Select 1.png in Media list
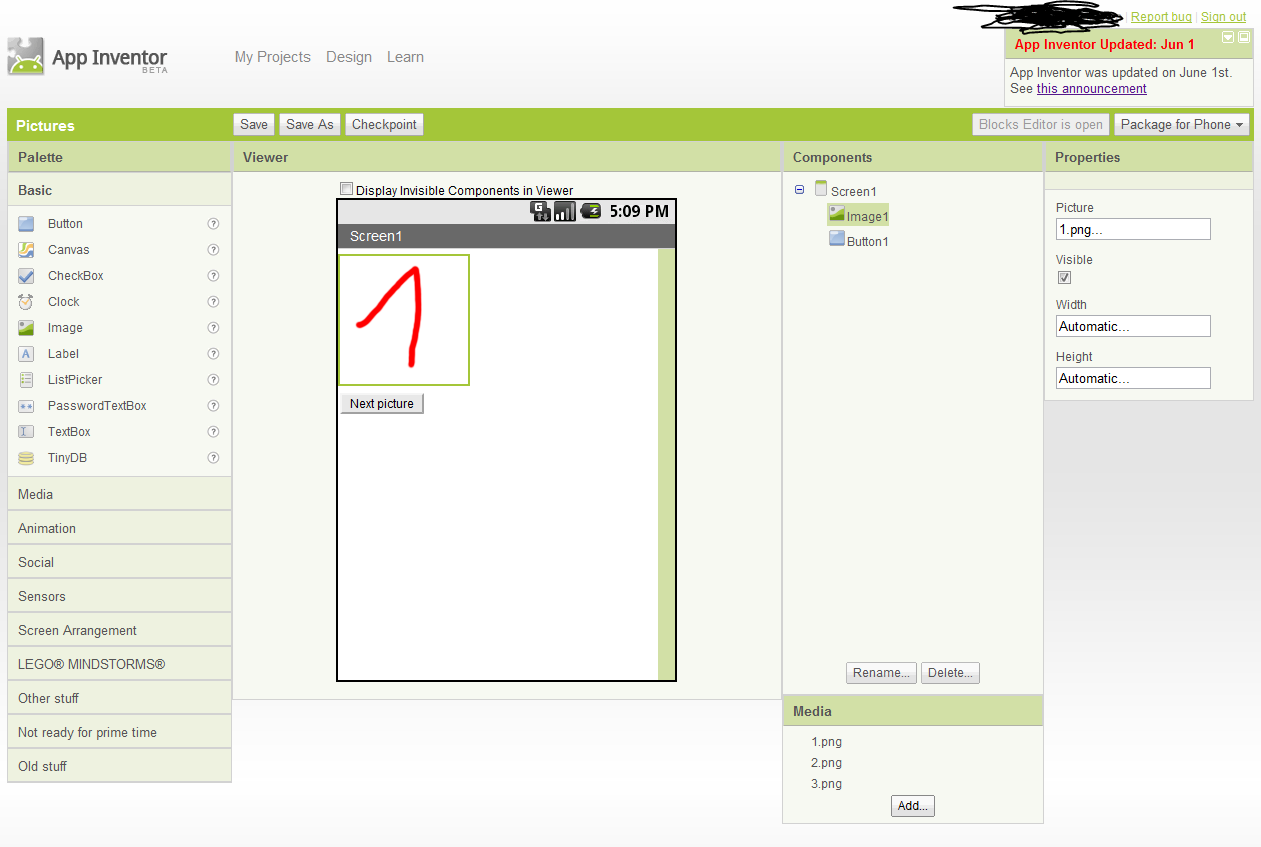This screenshot has width=1261, height=847. 826,742
